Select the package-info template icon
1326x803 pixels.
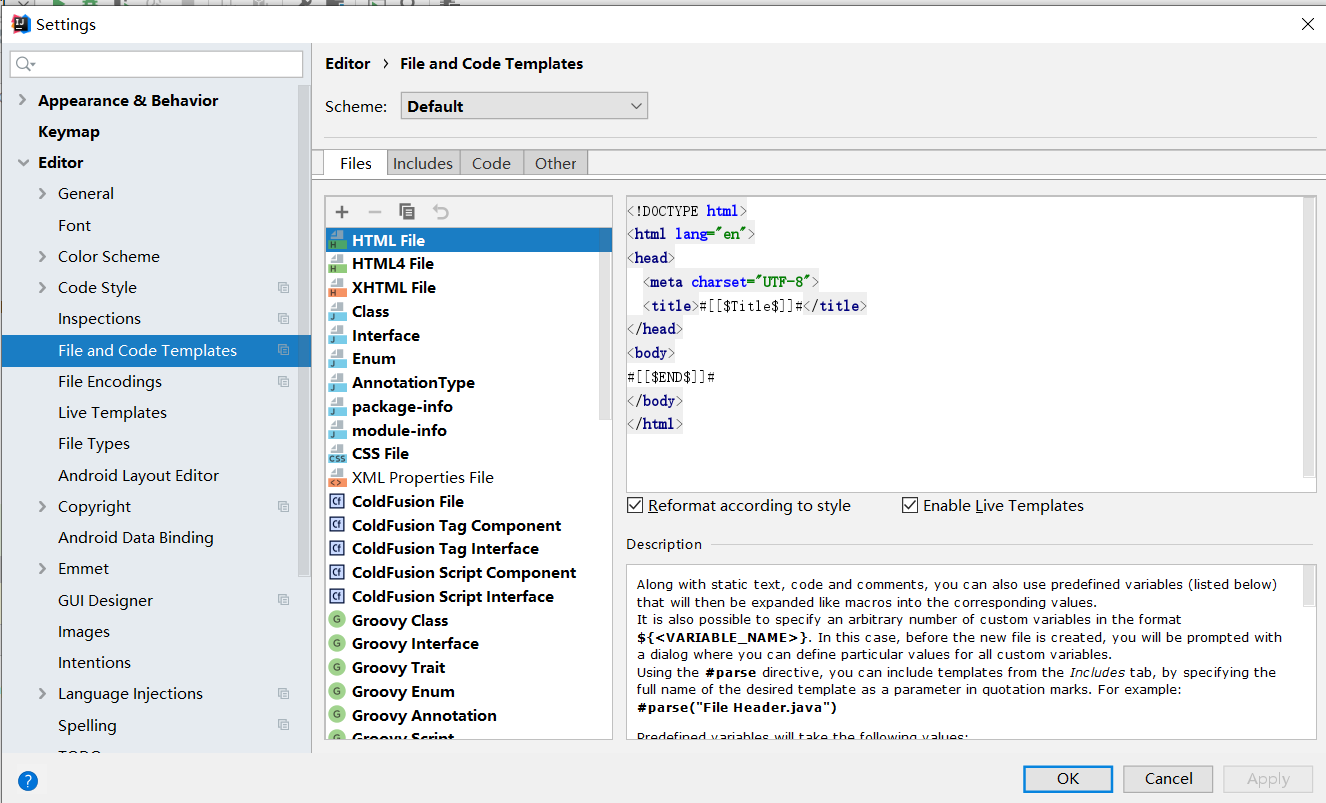337,407
